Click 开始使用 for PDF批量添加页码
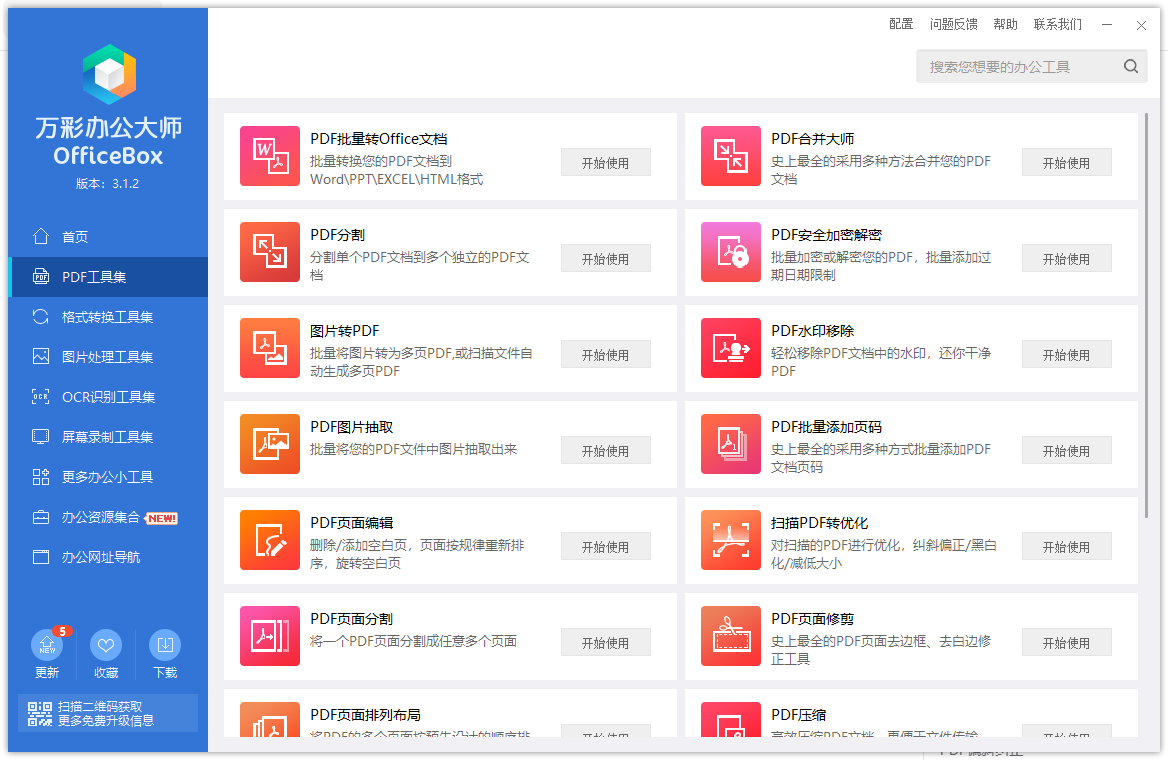The image size is (1168, 760). click(x=1066, y=451)
